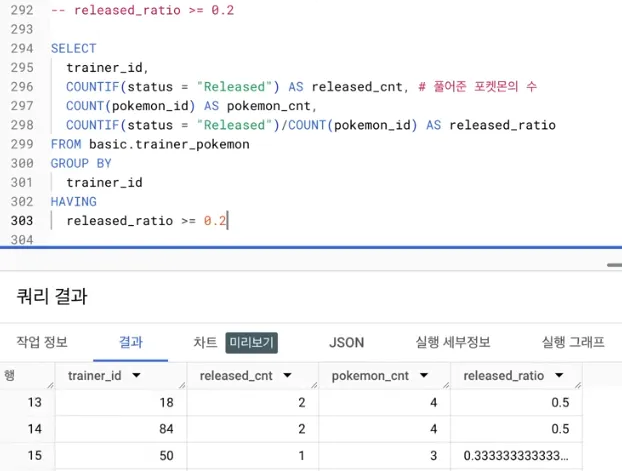Click row number 15

point(35,456)
